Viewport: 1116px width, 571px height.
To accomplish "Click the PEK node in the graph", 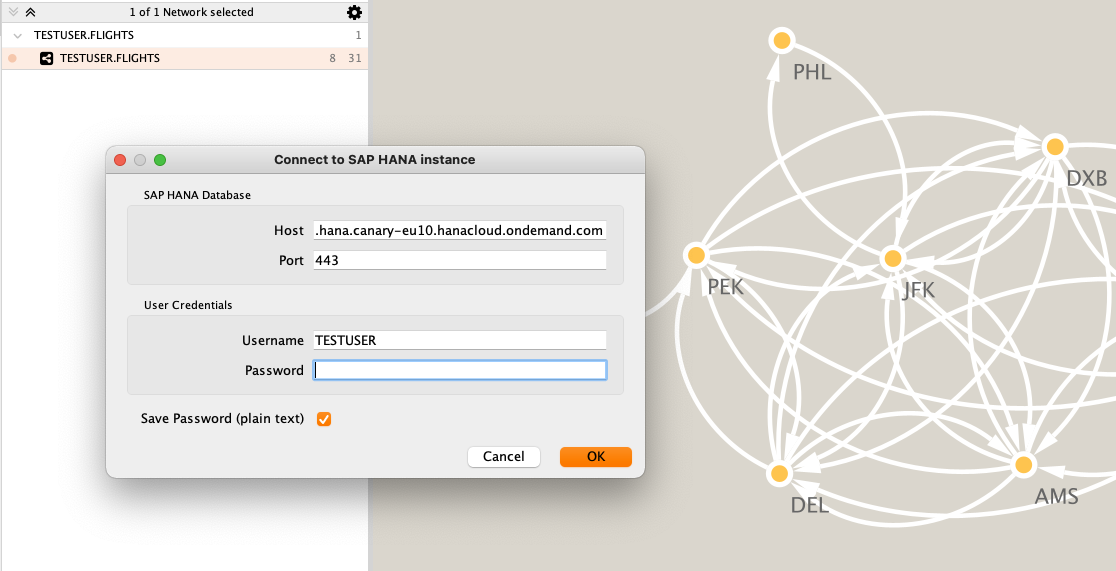I will coord(696,255).
